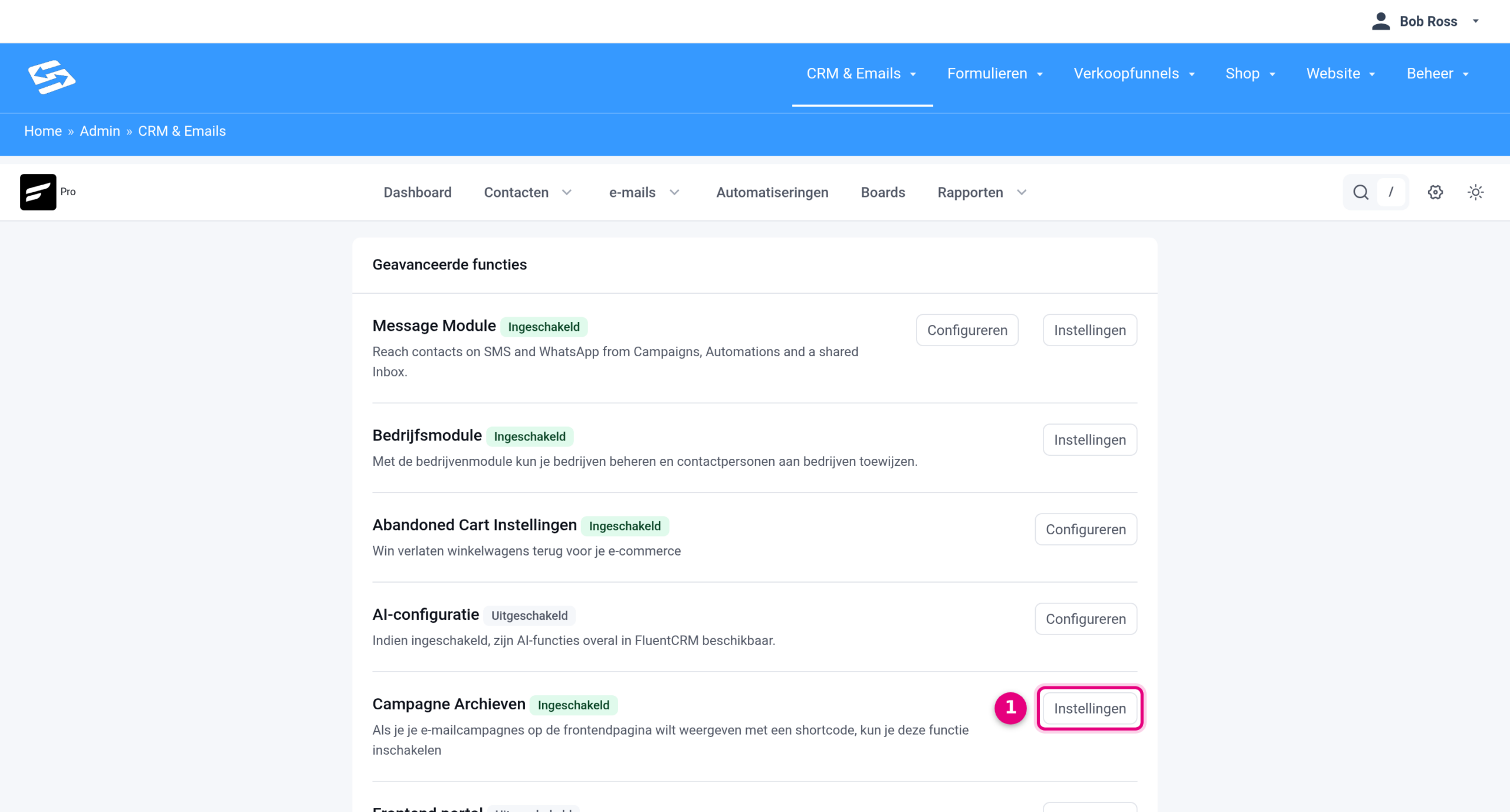Click the search magnifier icon

[x=1361, y=192]
